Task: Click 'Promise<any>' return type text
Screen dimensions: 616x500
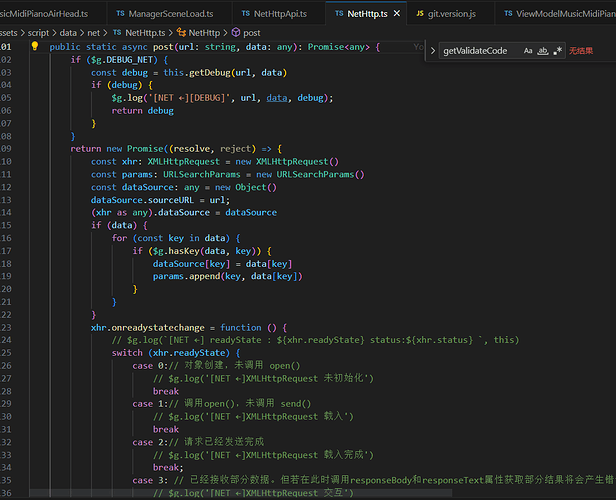Action: pyautogui.click(x=339, y=47)
